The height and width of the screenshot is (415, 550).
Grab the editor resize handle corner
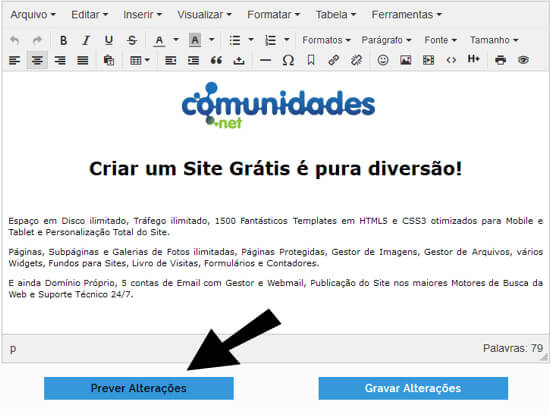544,357
